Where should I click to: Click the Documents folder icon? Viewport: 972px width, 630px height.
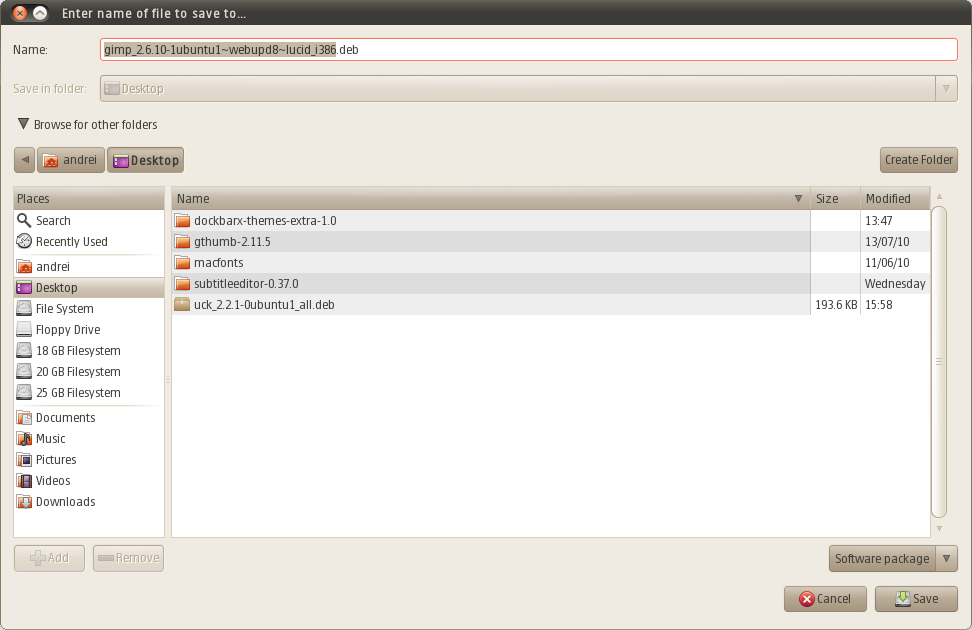[24, 417]
